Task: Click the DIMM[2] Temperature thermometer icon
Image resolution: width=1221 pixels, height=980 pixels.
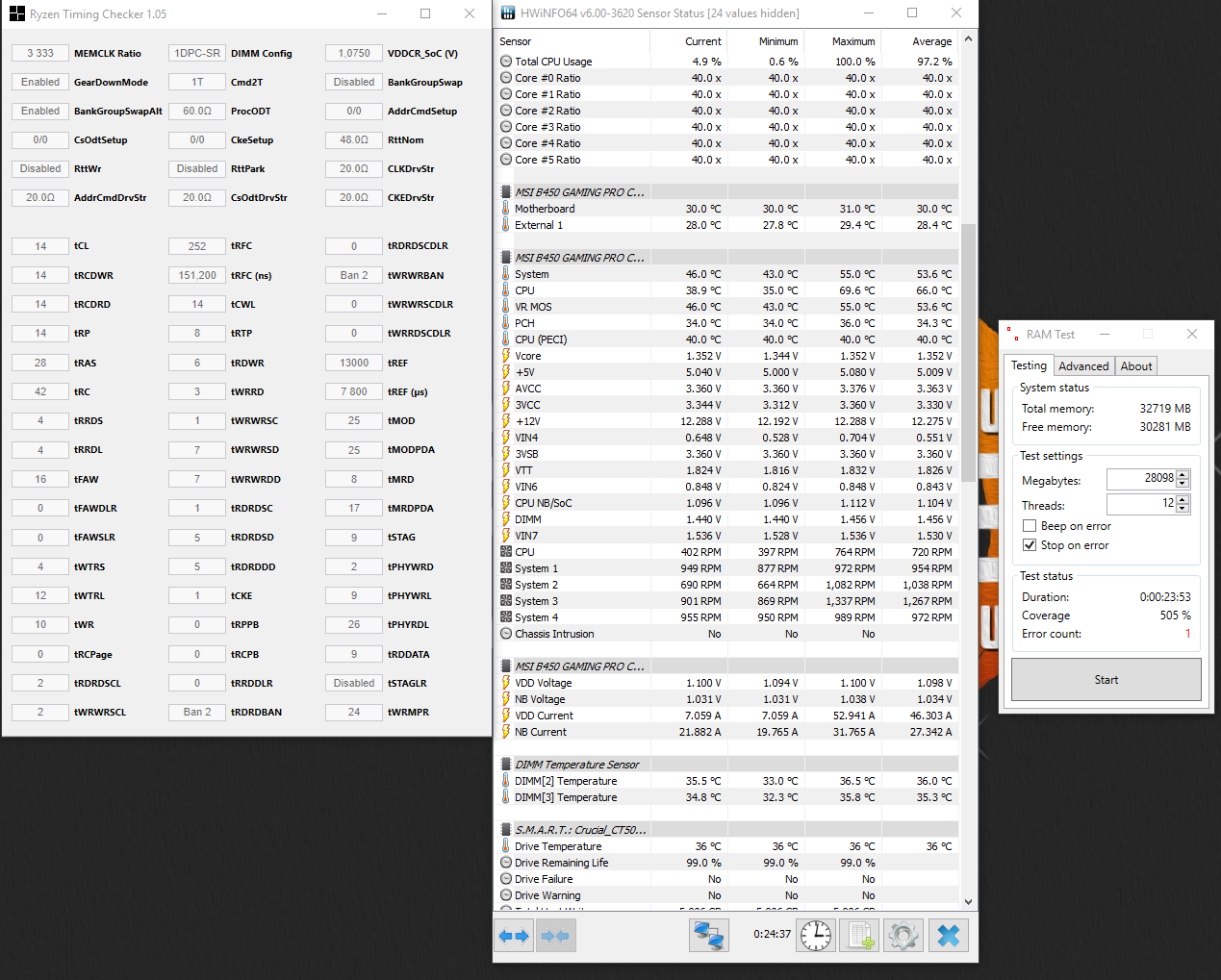Action: (506, 781)
